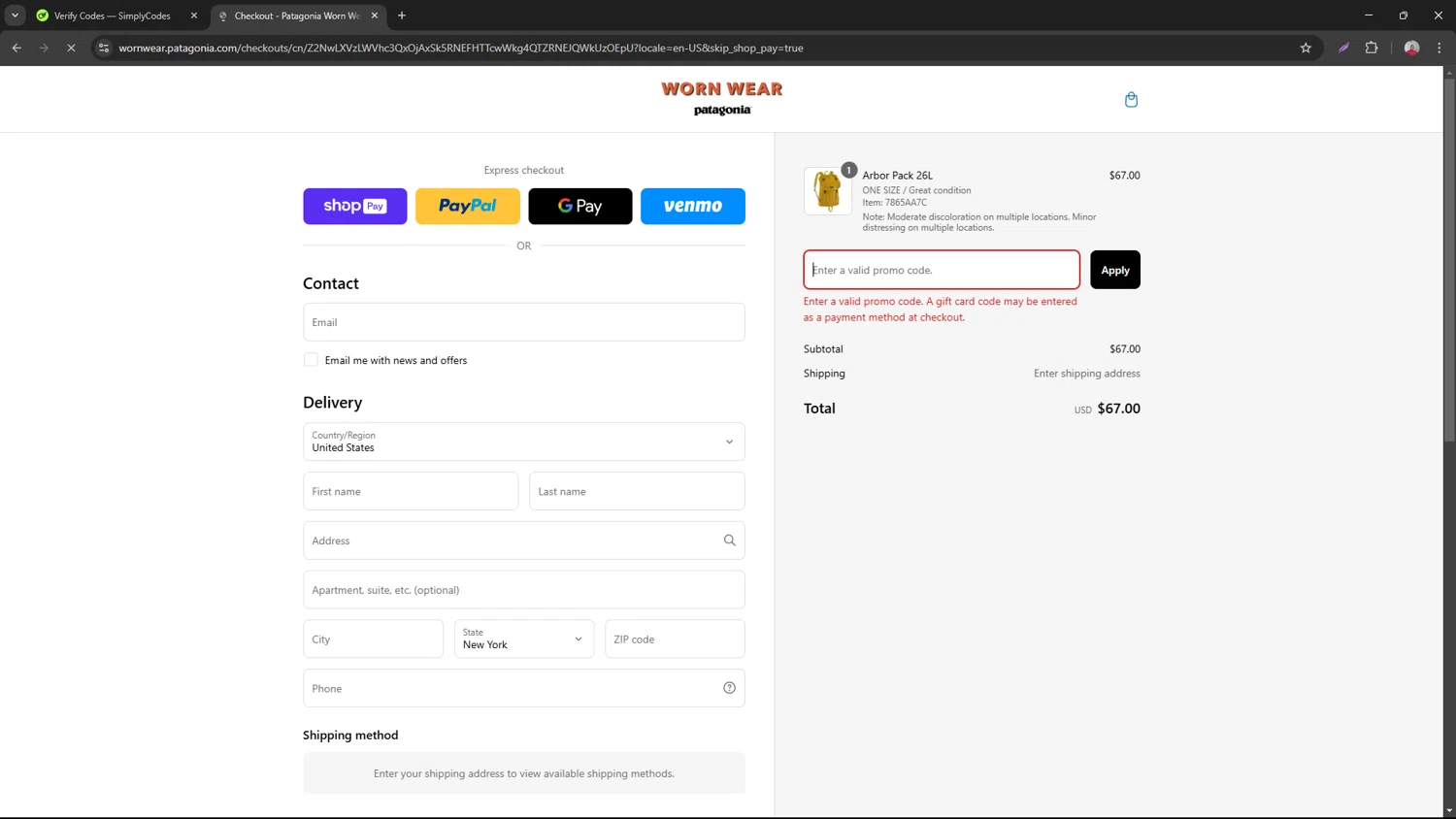Apply the promo code
The image size is (1456, 819).
point(1115,270)
